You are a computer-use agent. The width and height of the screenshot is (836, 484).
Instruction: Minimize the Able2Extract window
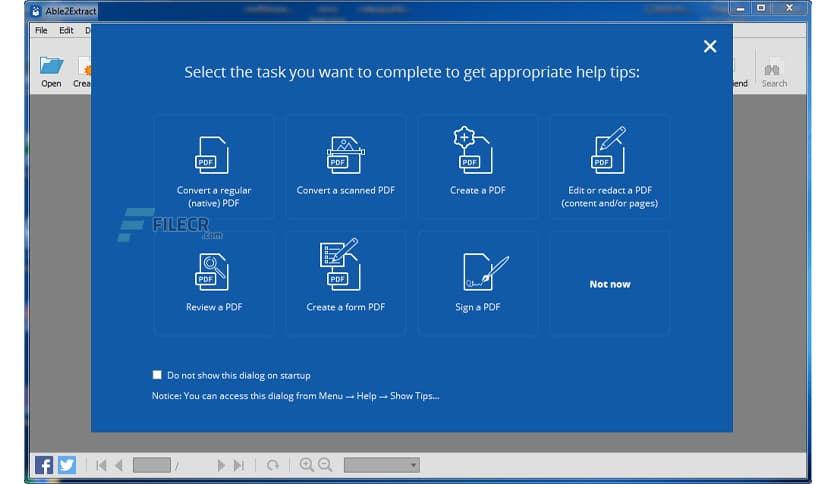pos(740,8)
